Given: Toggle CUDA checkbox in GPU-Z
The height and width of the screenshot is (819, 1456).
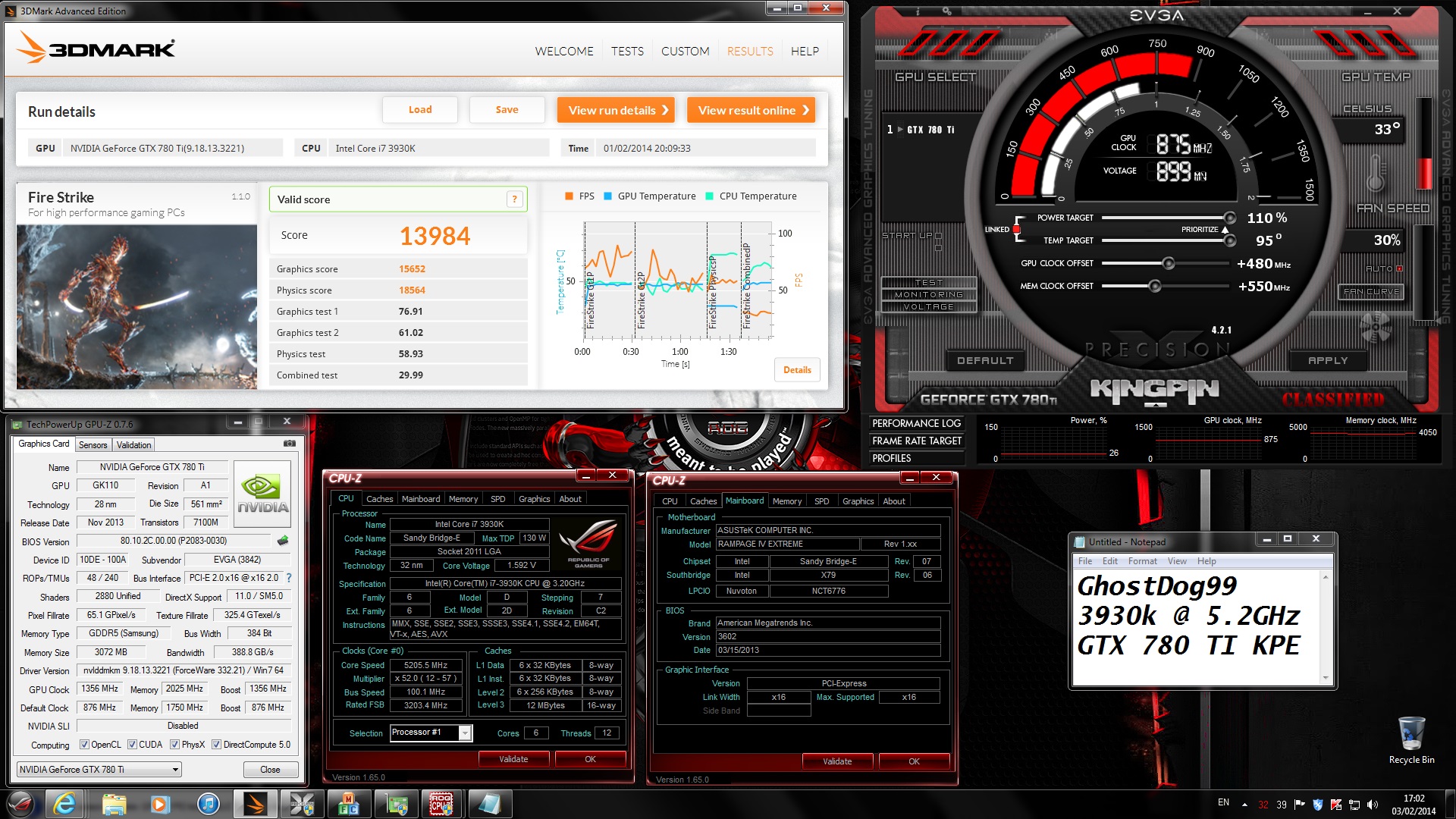Looking at the screenshot, I should 132,745.
